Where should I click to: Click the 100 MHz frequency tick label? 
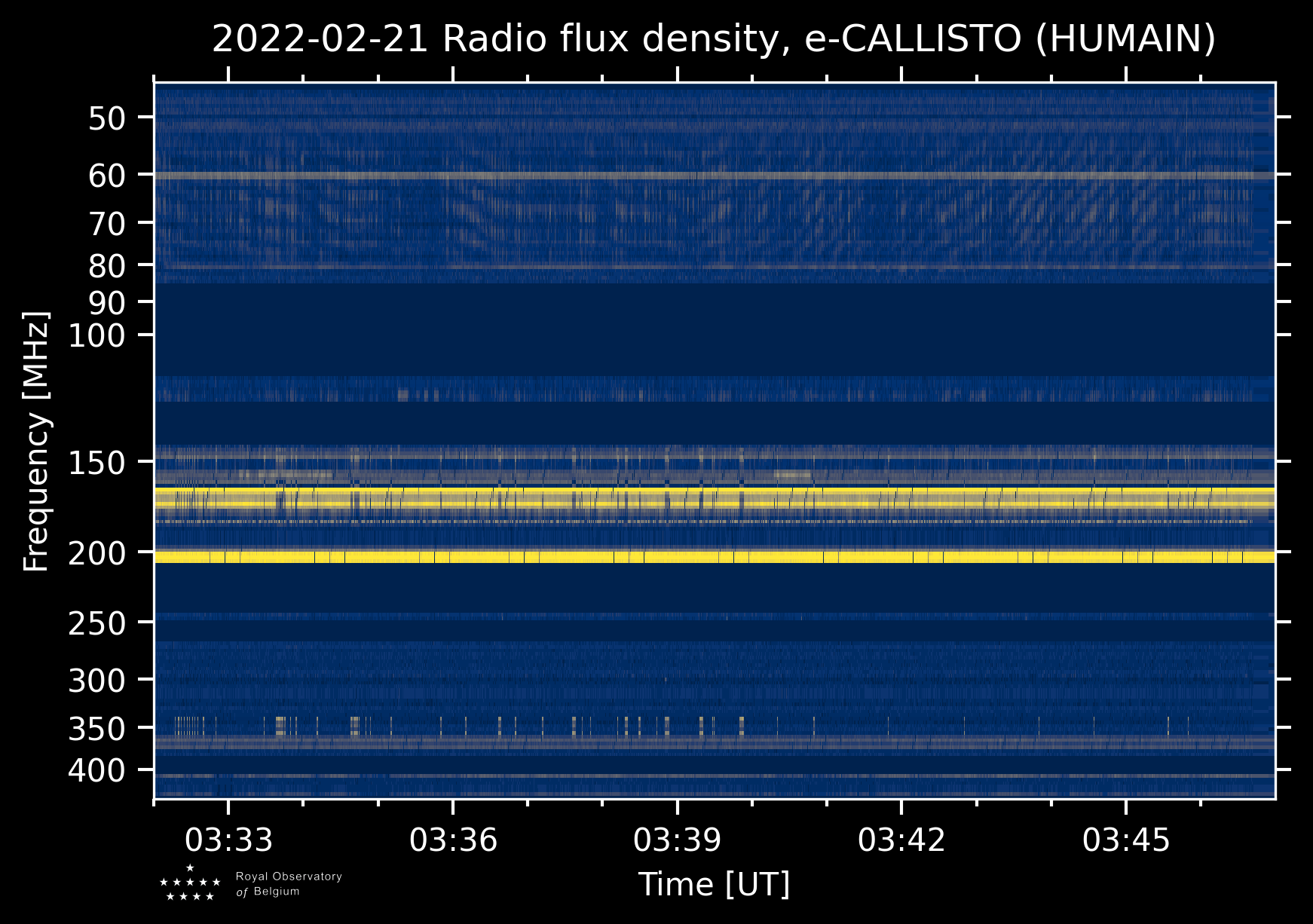pos(97,336)
